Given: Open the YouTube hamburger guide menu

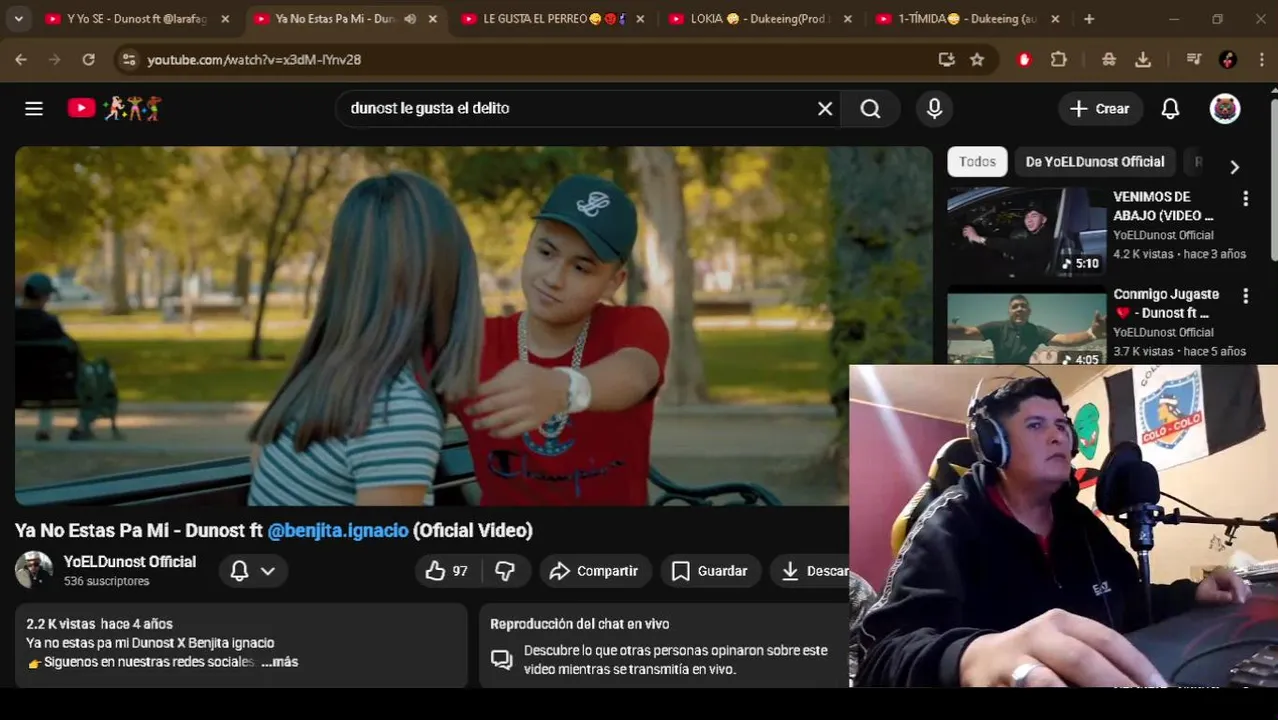Looking at the screenshot, I should tap(34, 108).
